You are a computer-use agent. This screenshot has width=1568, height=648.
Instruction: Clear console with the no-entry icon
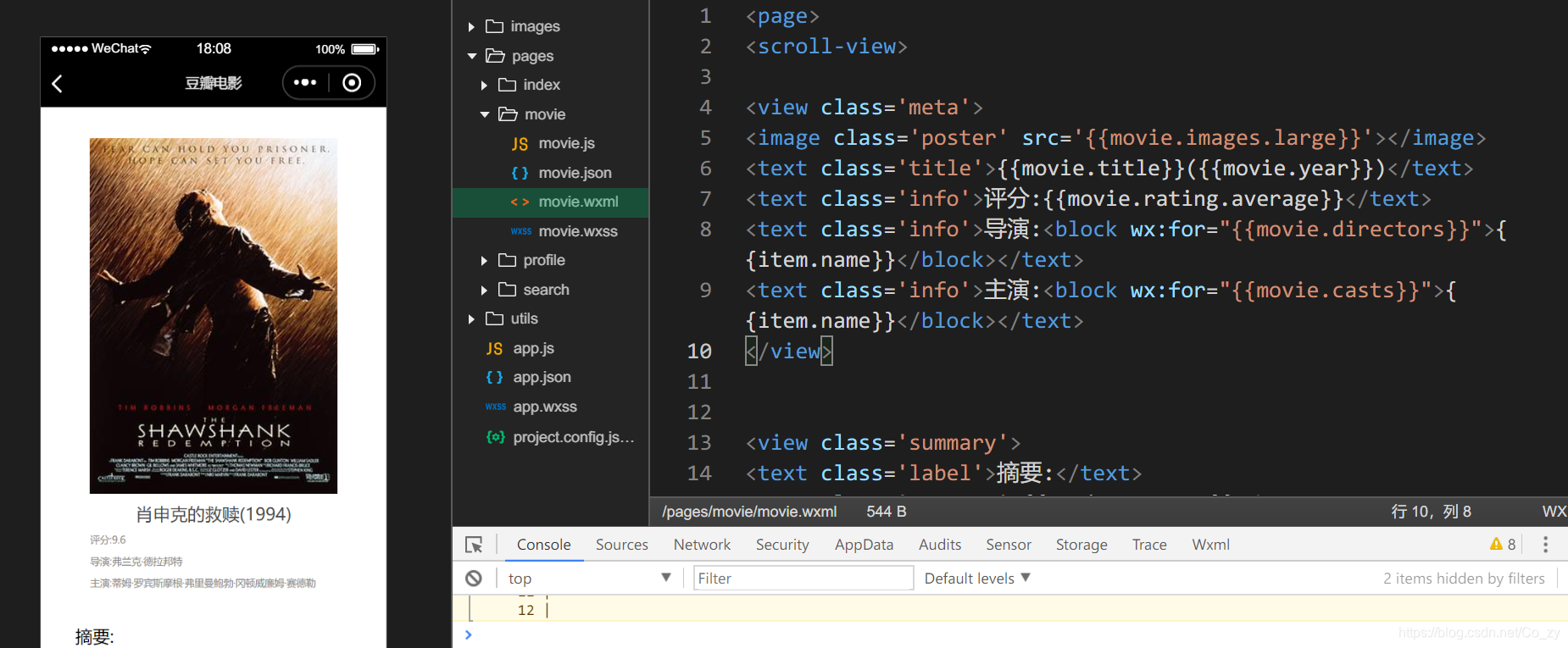click(x=474, y=579)
